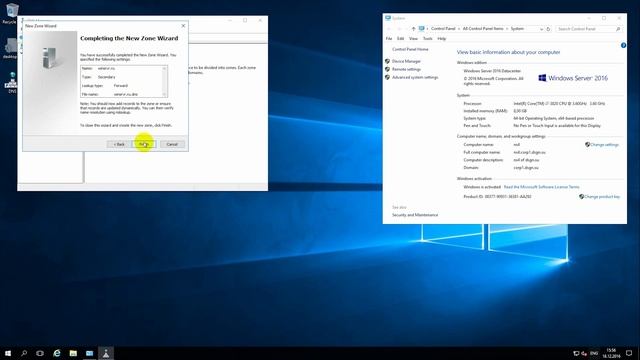Open the Tools menu in System window

427,38
